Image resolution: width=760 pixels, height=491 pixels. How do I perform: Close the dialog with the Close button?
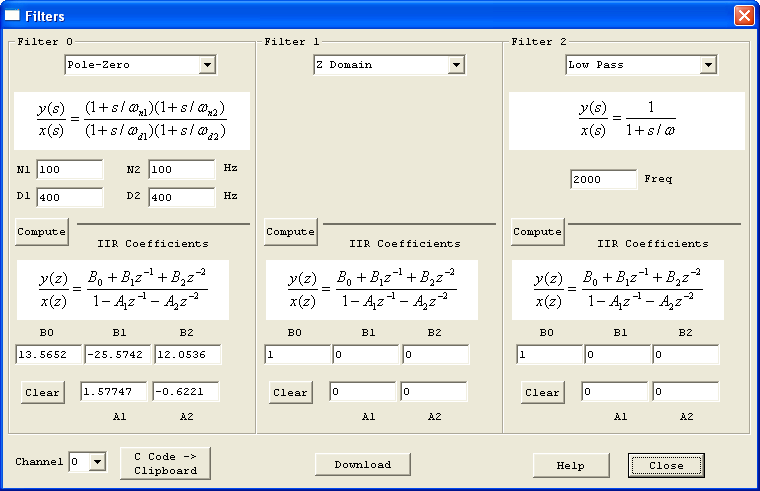tap(666, 465)
